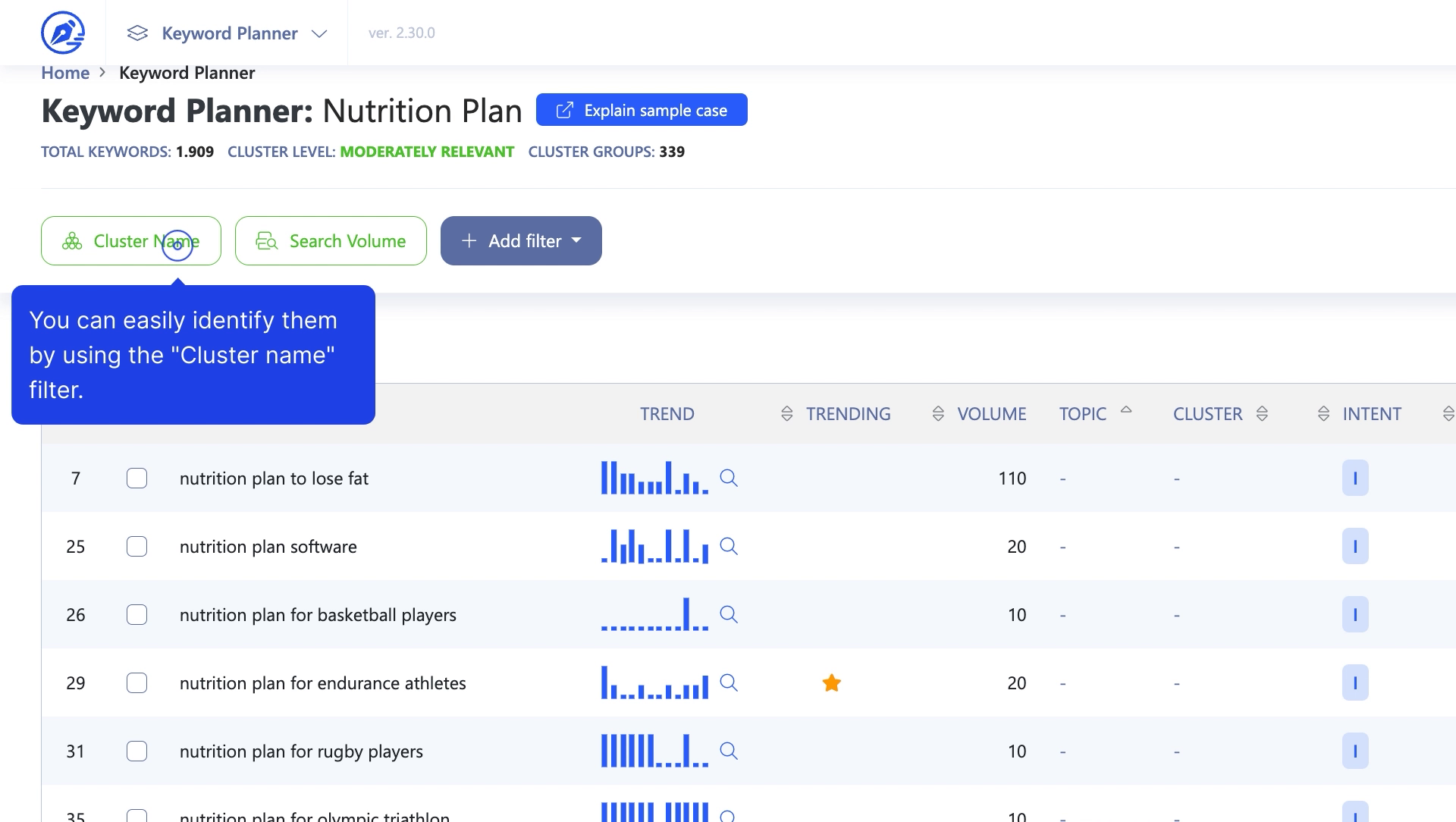
Task: Click intent badge for rugby players row
Action: pos(1354,751)
